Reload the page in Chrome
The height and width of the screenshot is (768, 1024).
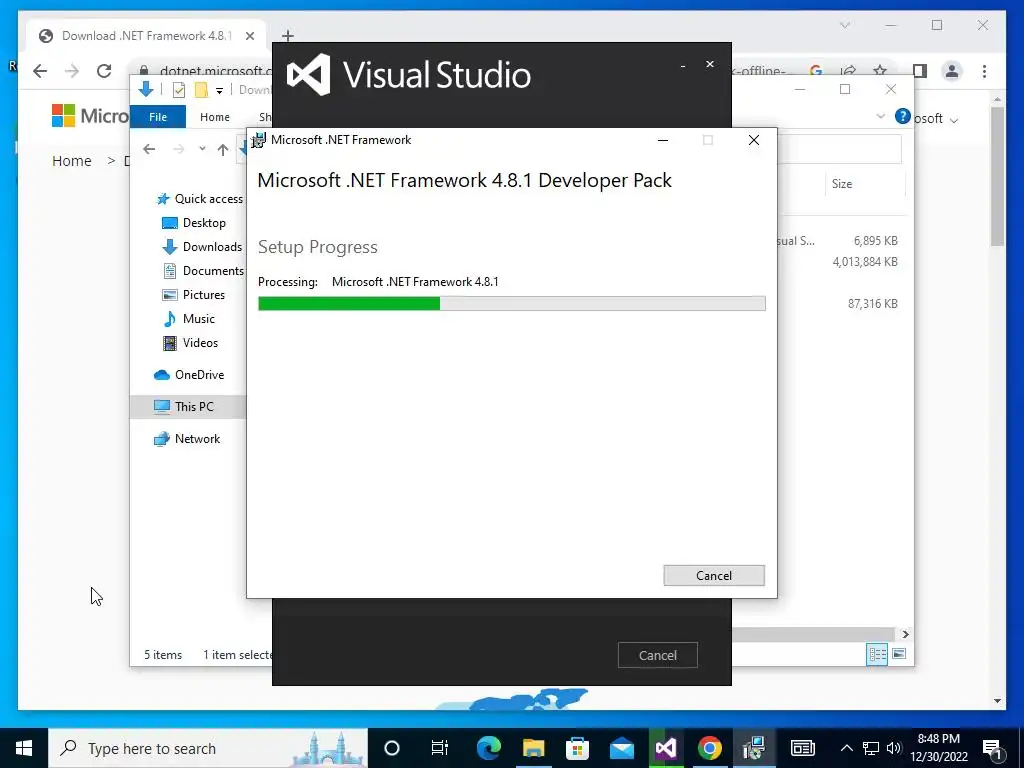pyautogui.click(x=104, y=71)
